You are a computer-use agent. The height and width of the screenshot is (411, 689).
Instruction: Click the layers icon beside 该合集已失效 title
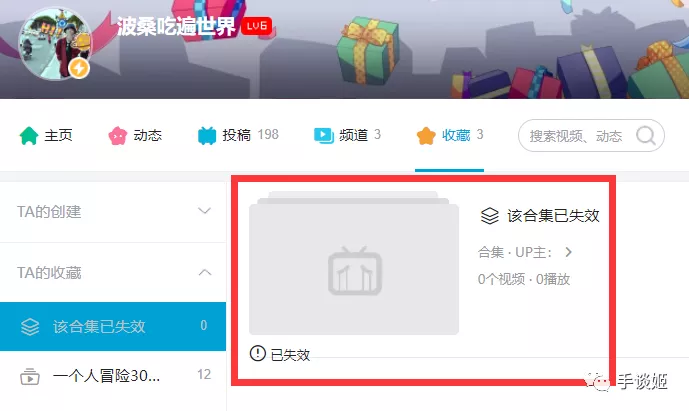tap(490, 216)
